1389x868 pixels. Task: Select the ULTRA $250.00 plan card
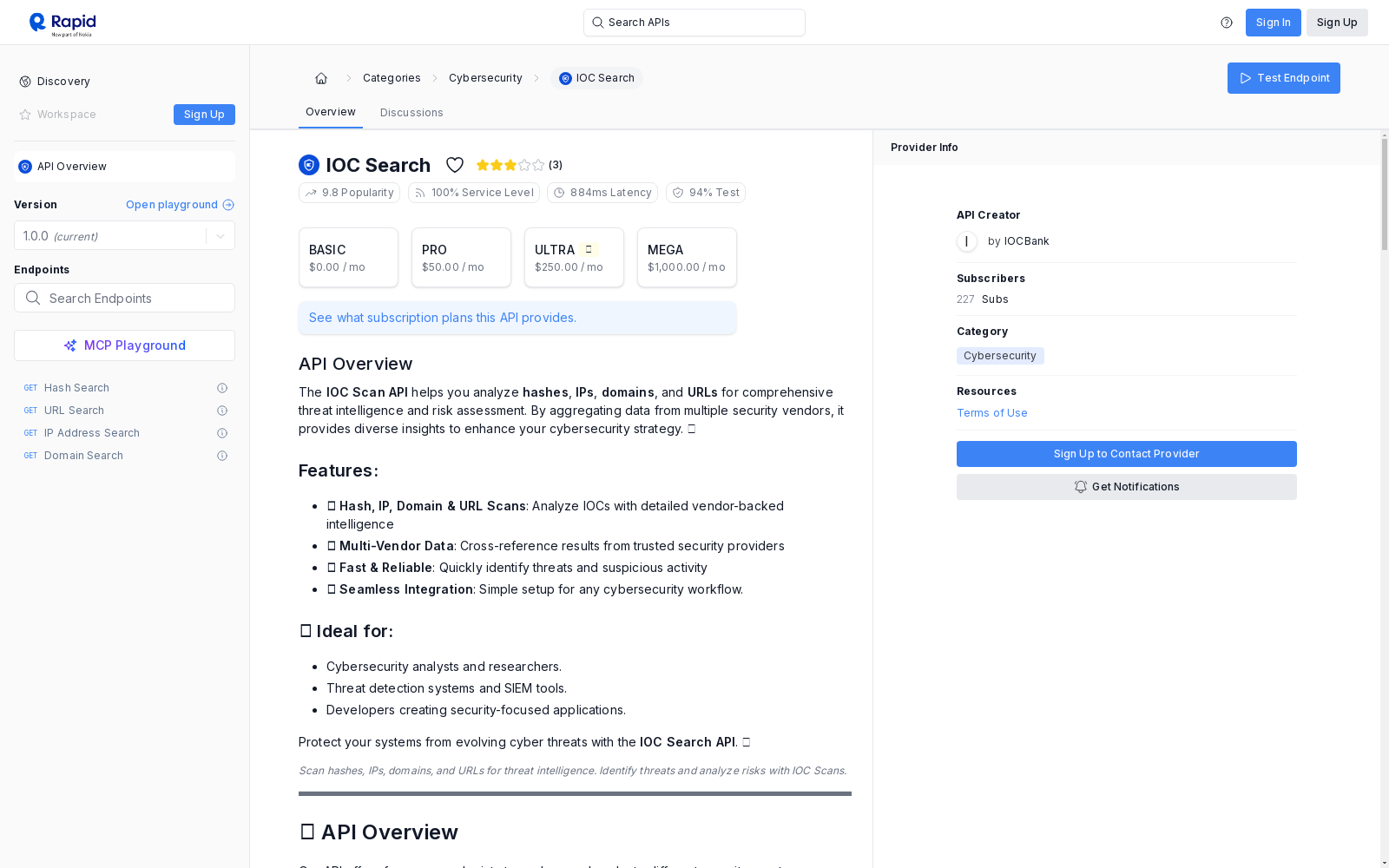pyautogui.click(x=574, y=258)
